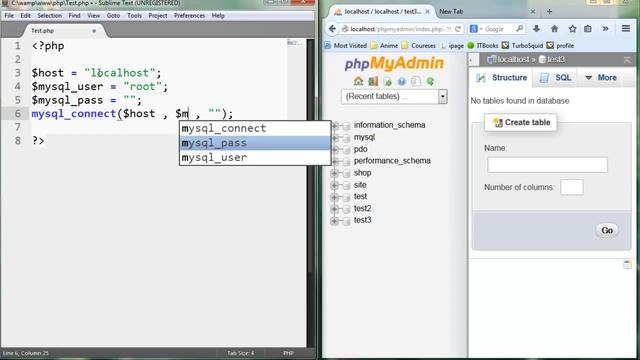Choose mysql_user from autocomplete list
This screenshot has height=360, width=640.
pos(255,158)
